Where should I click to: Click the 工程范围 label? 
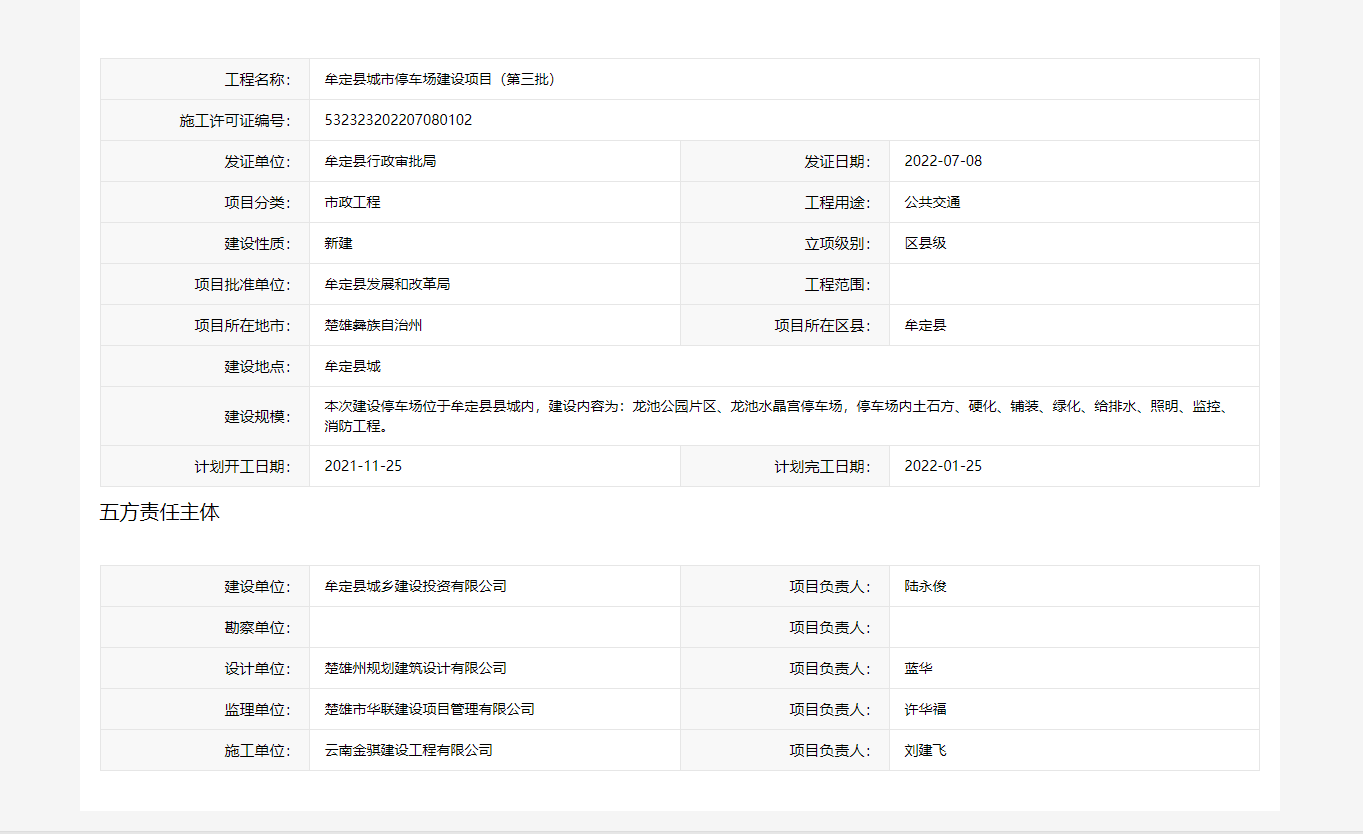tap(838, 284)
